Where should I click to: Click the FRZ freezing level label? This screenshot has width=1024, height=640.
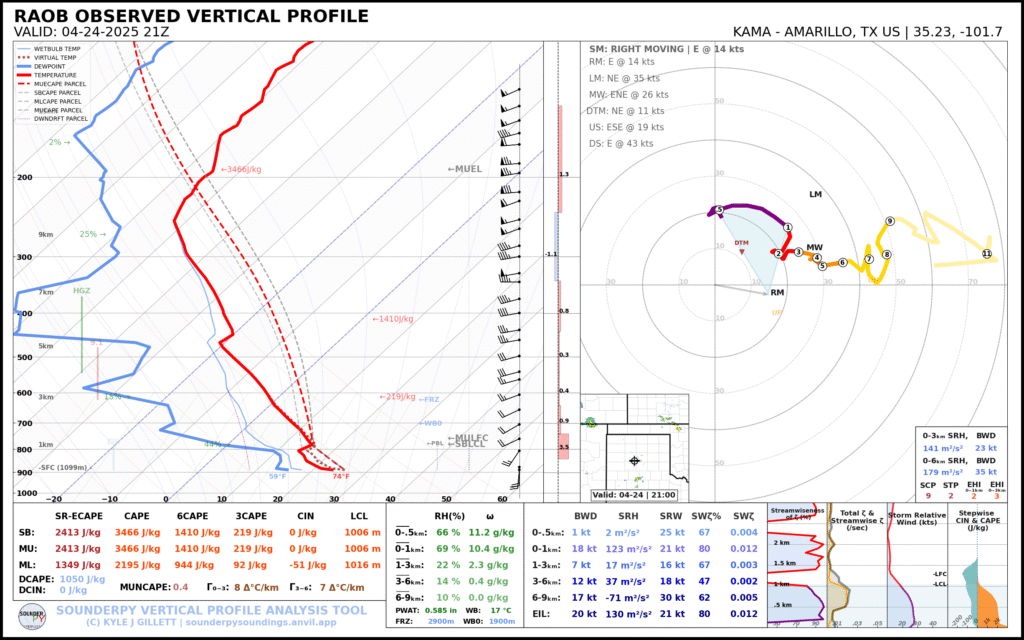(x=428, y=399)
